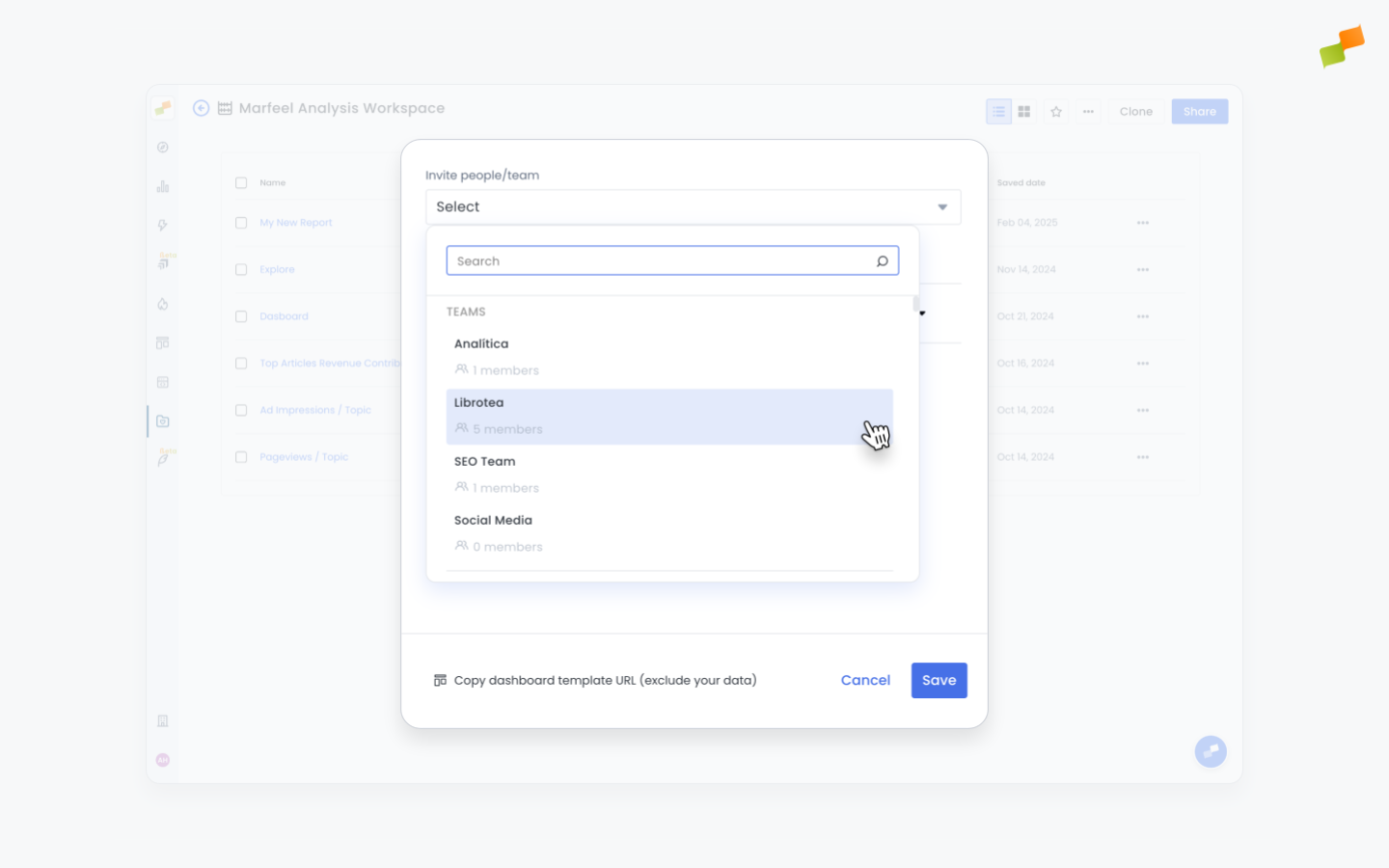Screen dimensions: 1389x868
Task: Select the highlighted folder icon in sidebar
Action: 163,420
